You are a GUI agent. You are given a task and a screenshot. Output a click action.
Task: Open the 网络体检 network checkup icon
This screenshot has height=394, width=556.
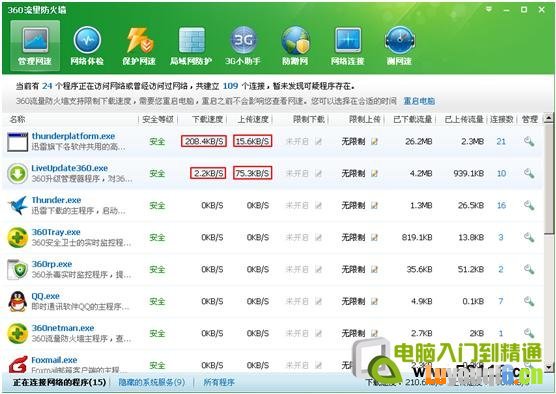point(87,46)
